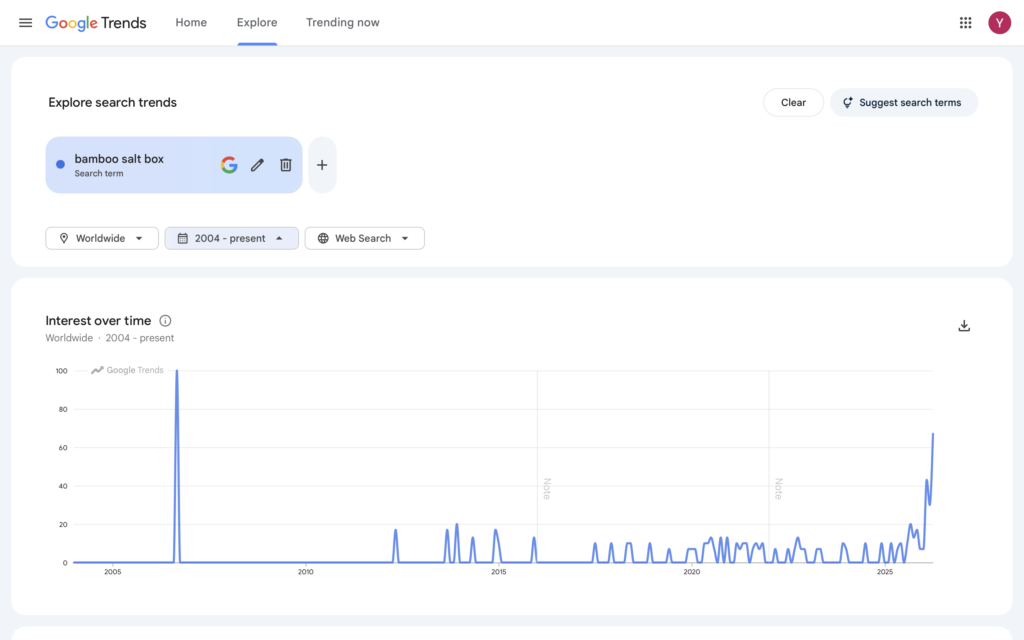The width and height of the screenshot is (1024, 640).
Task: Click the Google icon on search term
Action: pyautogui.click(x=229, y=165)
